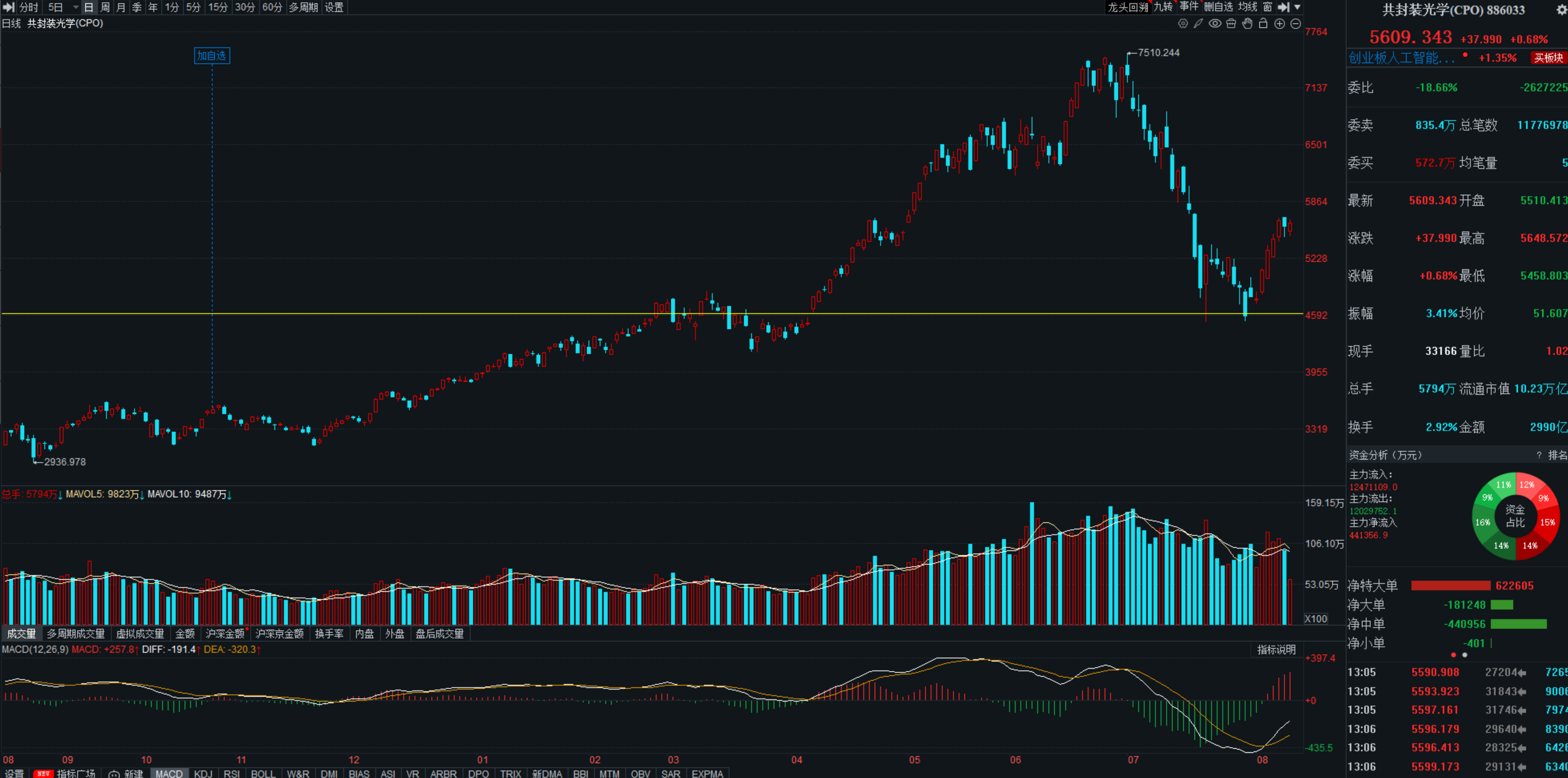Screen dimensions: 1568x778
Task: Select the 换手率 volume sub-tab
Action: pos(329,634)
